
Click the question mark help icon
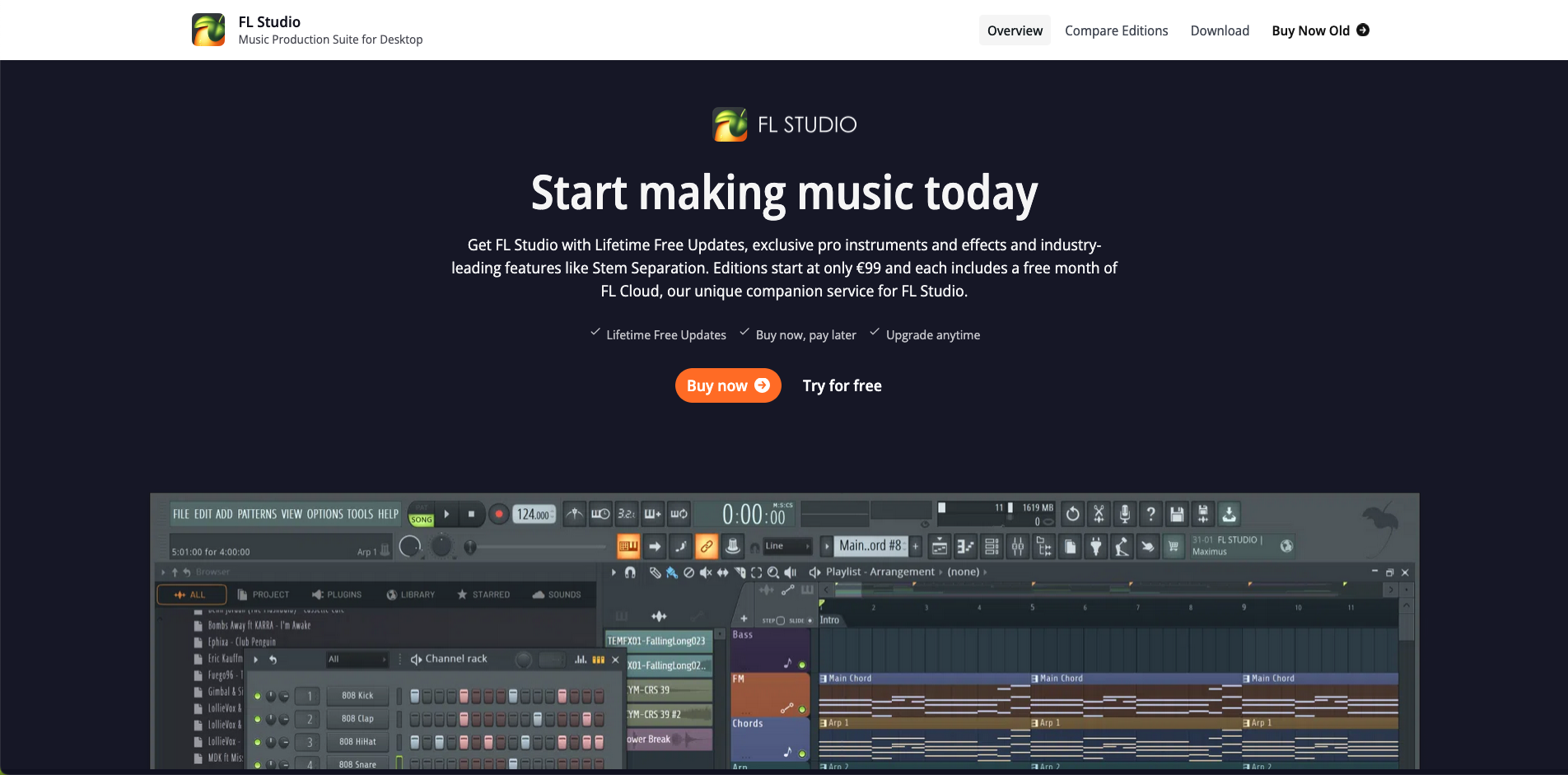1150,514
